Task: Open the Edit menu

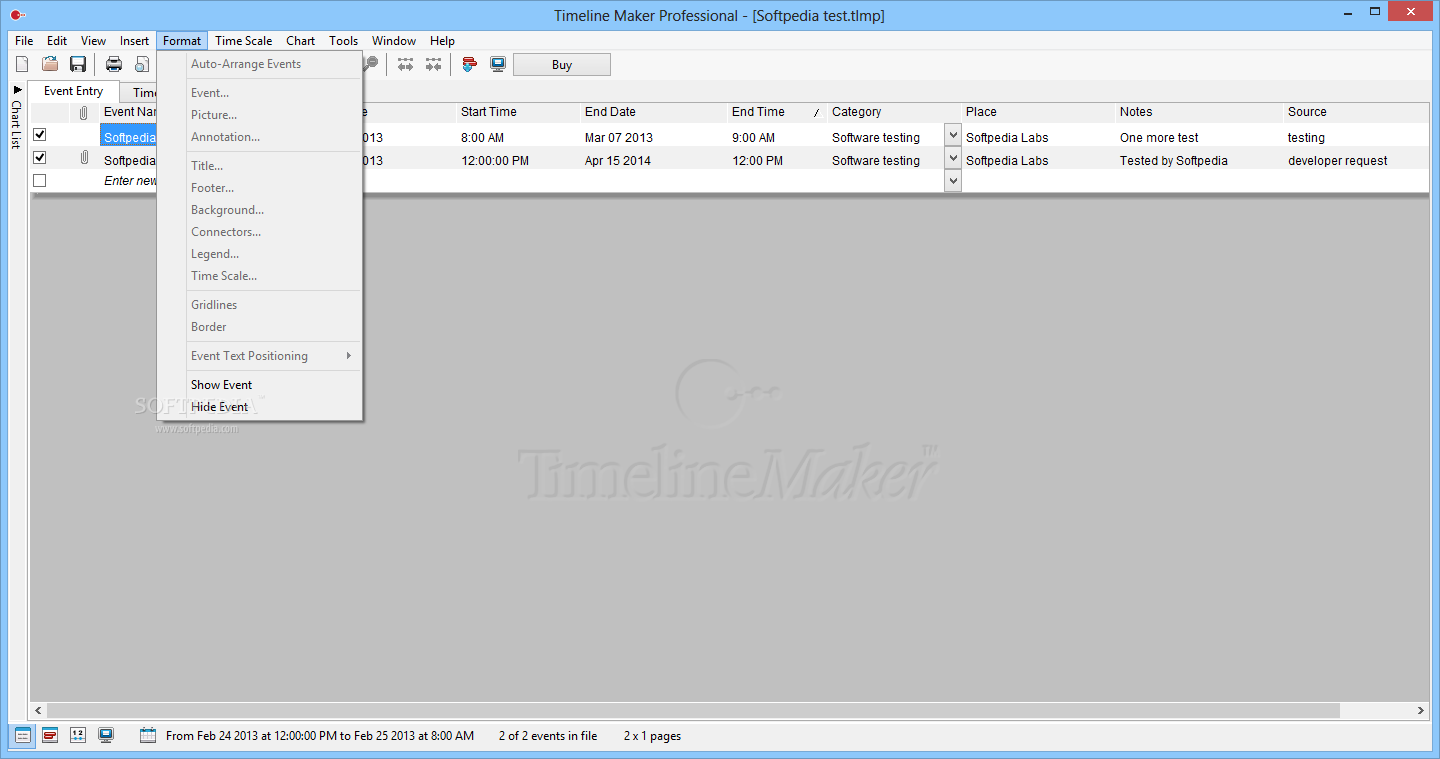Action: [57, 41]
